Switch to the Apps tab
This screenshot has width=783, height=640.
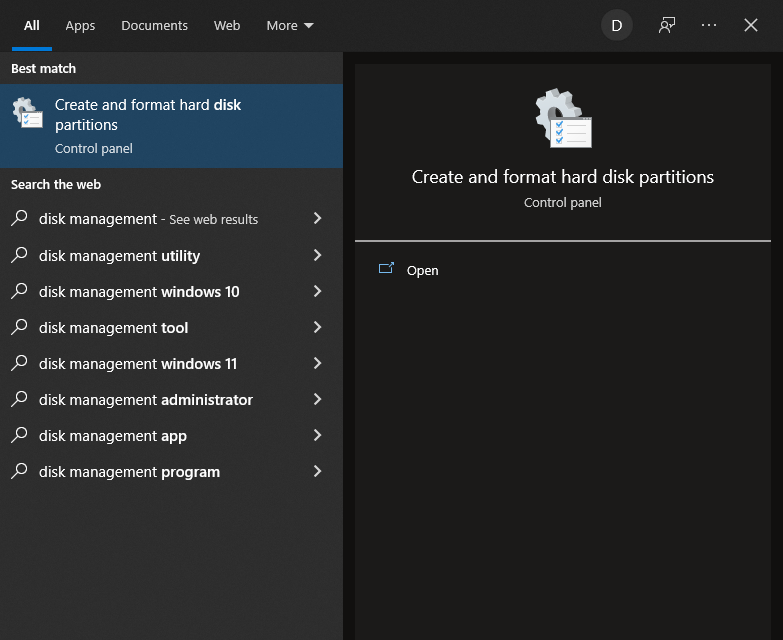[80, 25]
